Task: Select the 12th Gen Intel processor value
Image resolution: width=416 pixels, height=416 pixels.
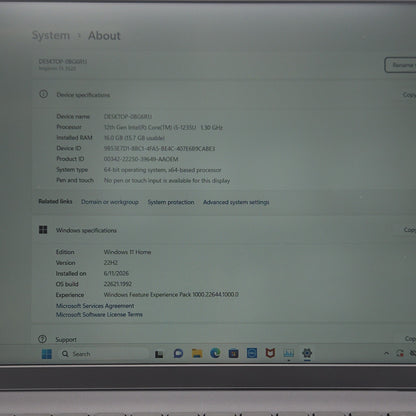Action: 163,127
